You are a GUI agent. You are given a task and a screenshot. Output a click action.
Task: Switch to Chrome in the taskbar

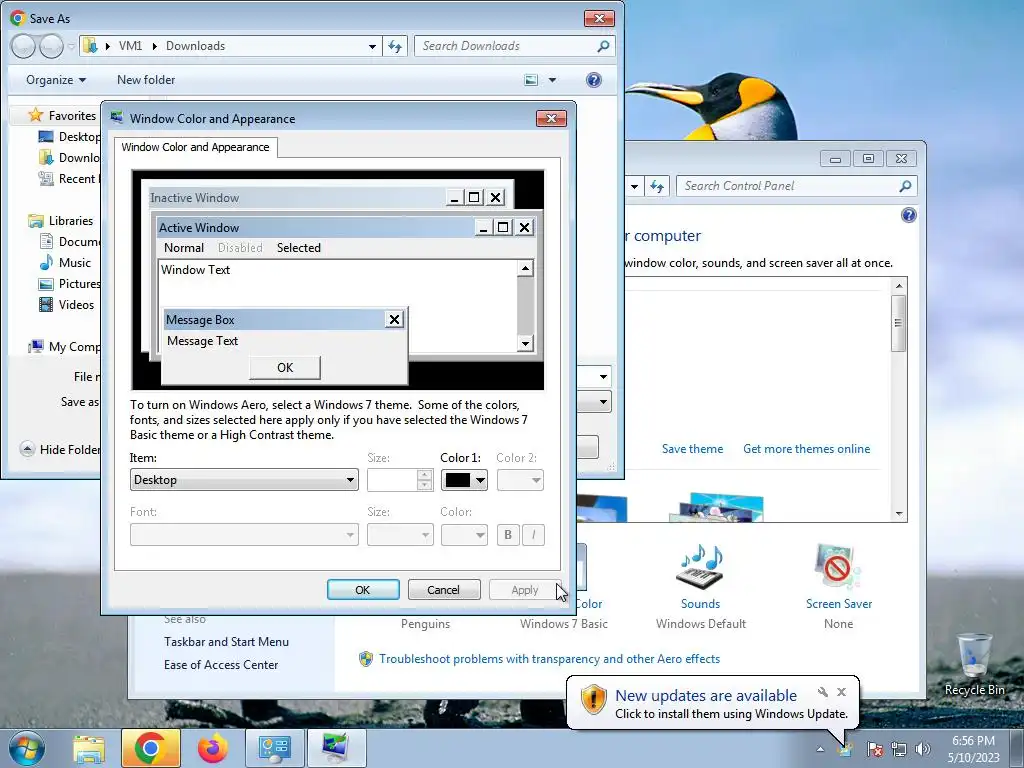tap(150, 748)
